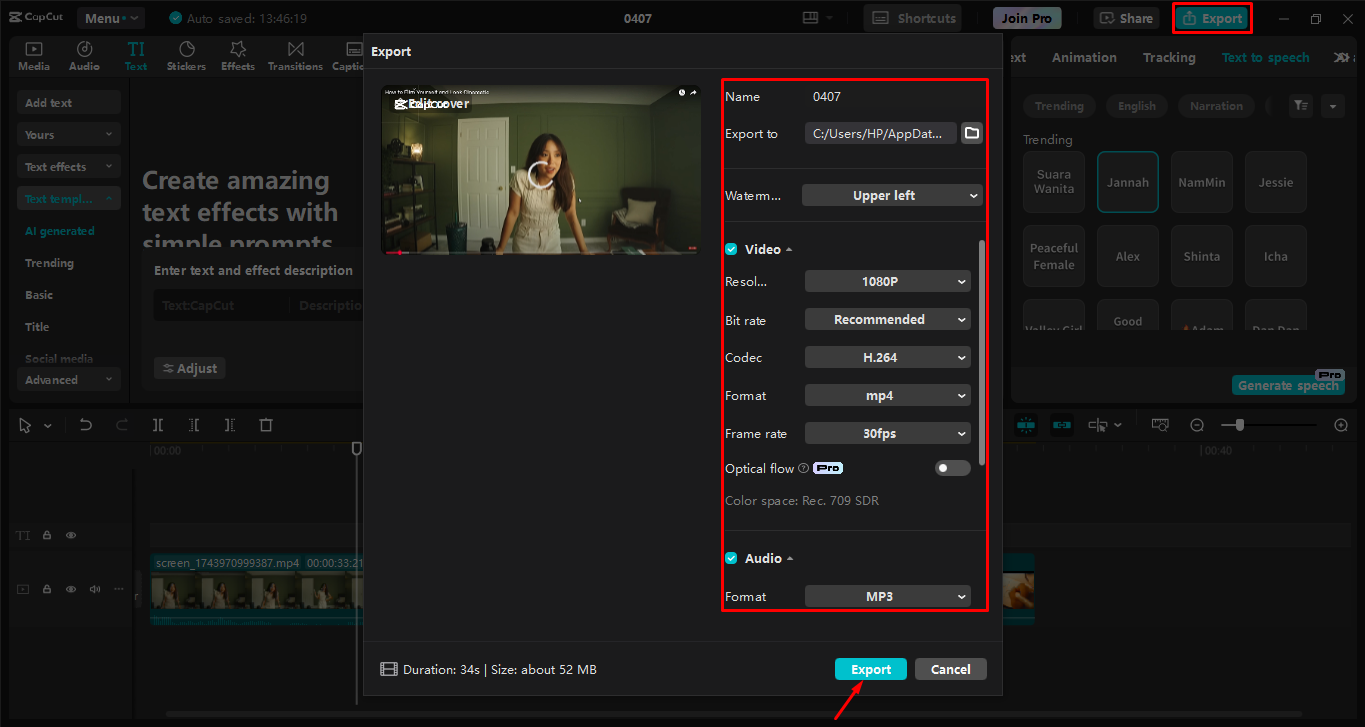
Task: Lock the text track
Action: click(47, 536)
